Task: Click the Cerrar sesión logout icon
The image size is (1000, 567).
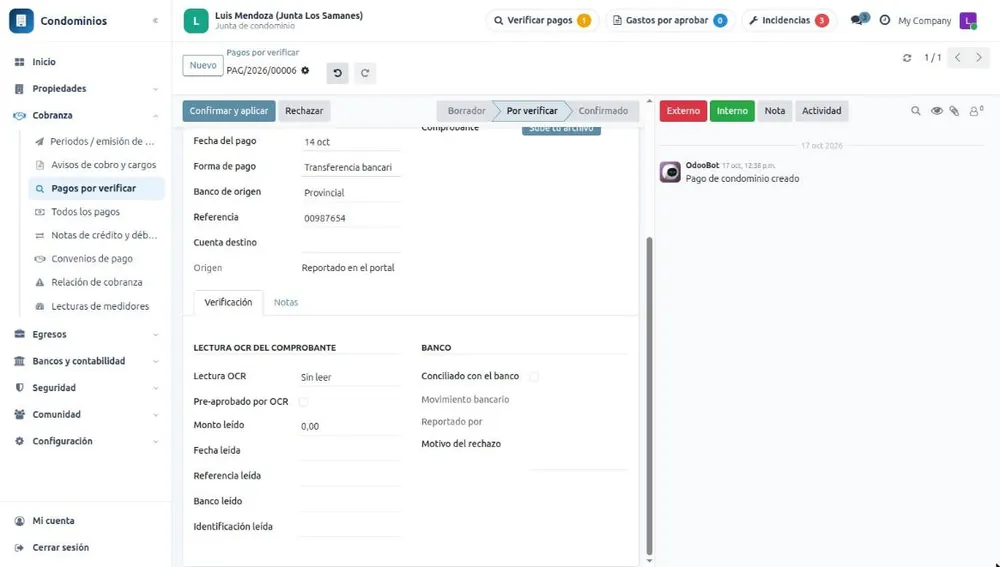Action: point(20,548)
